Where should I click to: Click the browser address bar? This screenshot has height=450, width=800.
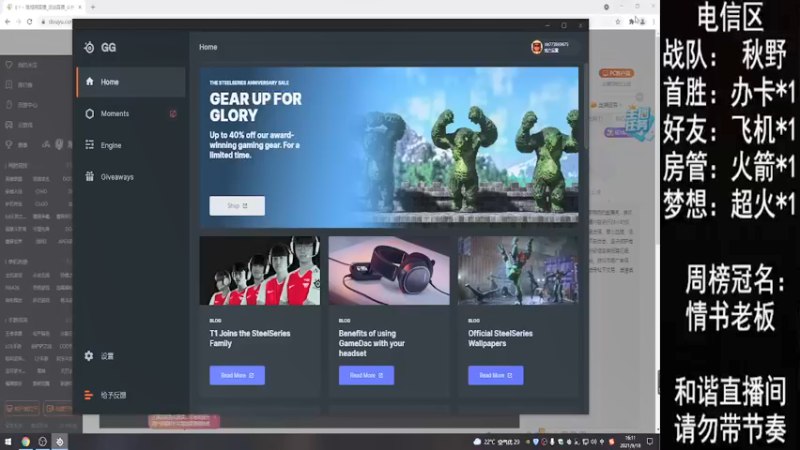56,21
